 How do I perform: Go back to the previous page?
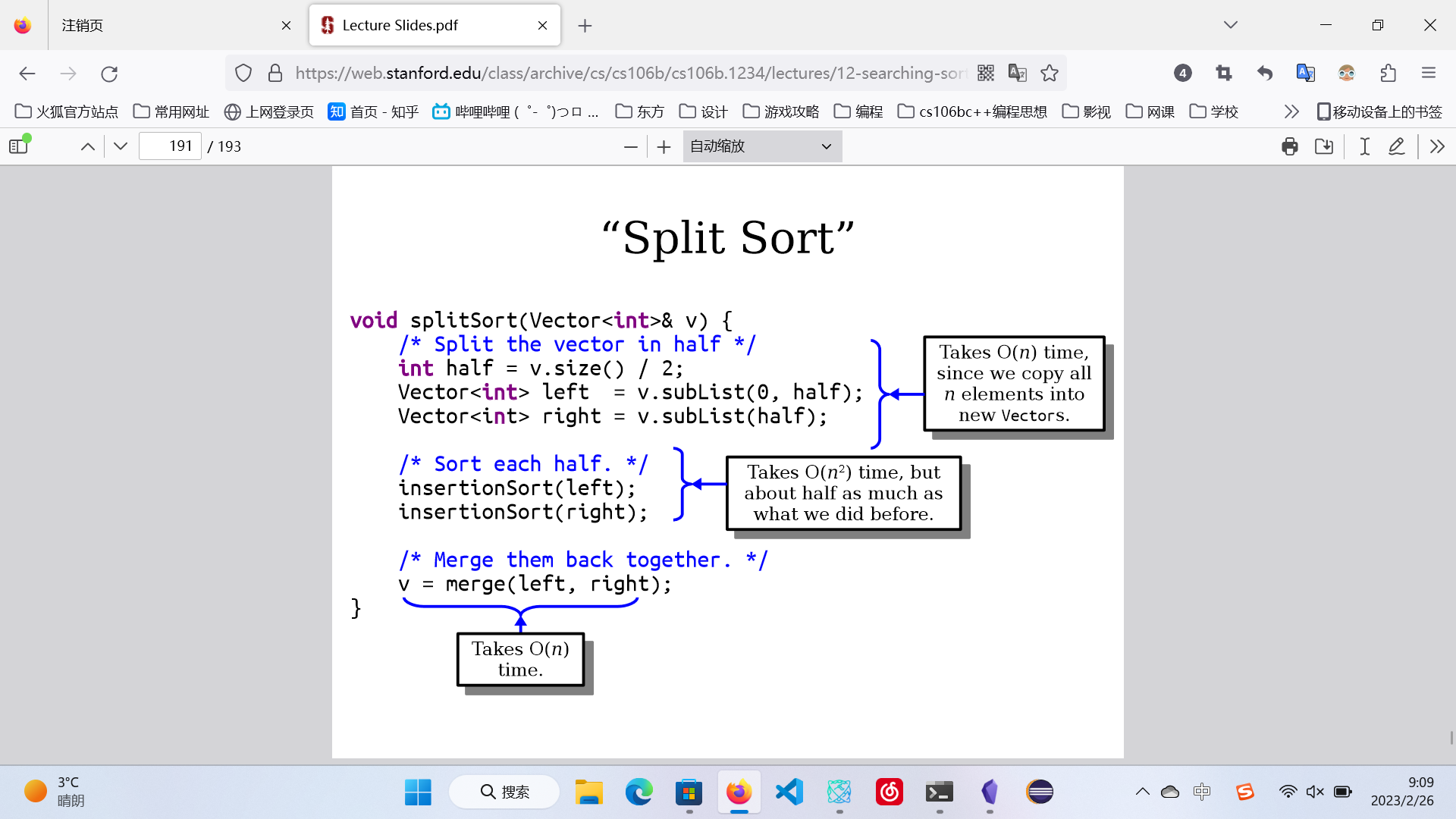coord(27,73)
